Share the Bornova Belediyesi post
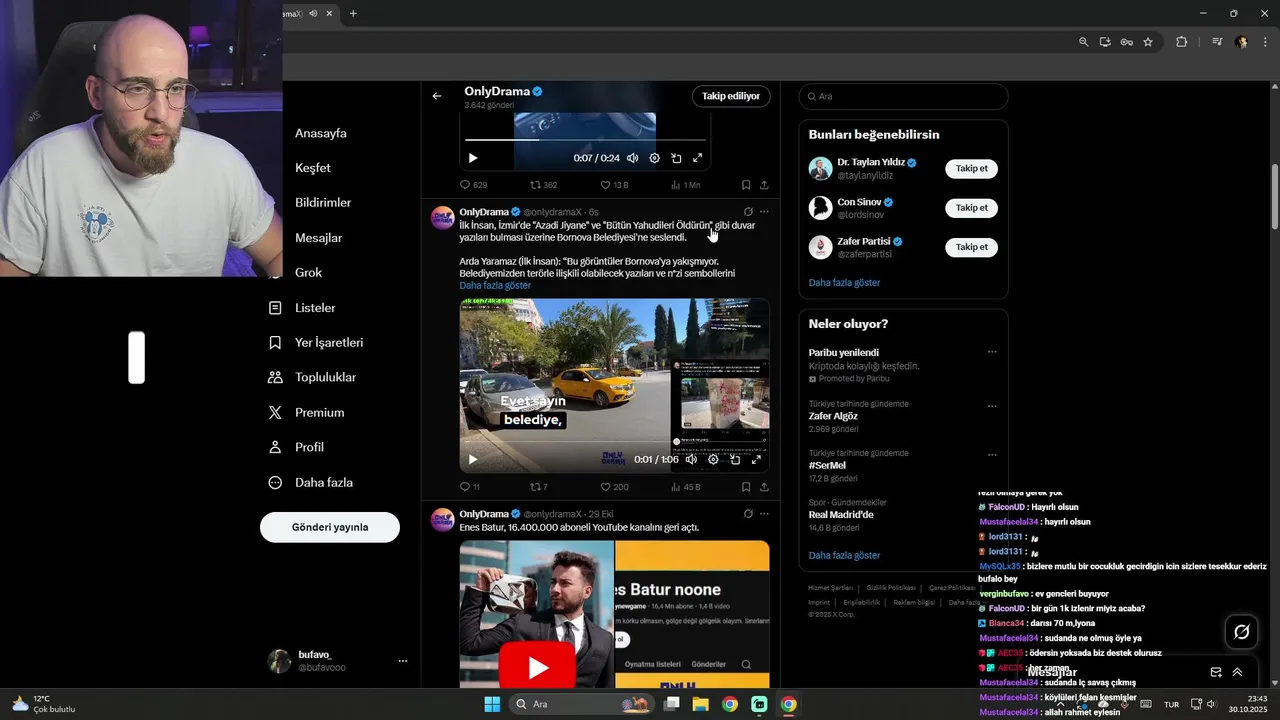 [x=764, y=487]
